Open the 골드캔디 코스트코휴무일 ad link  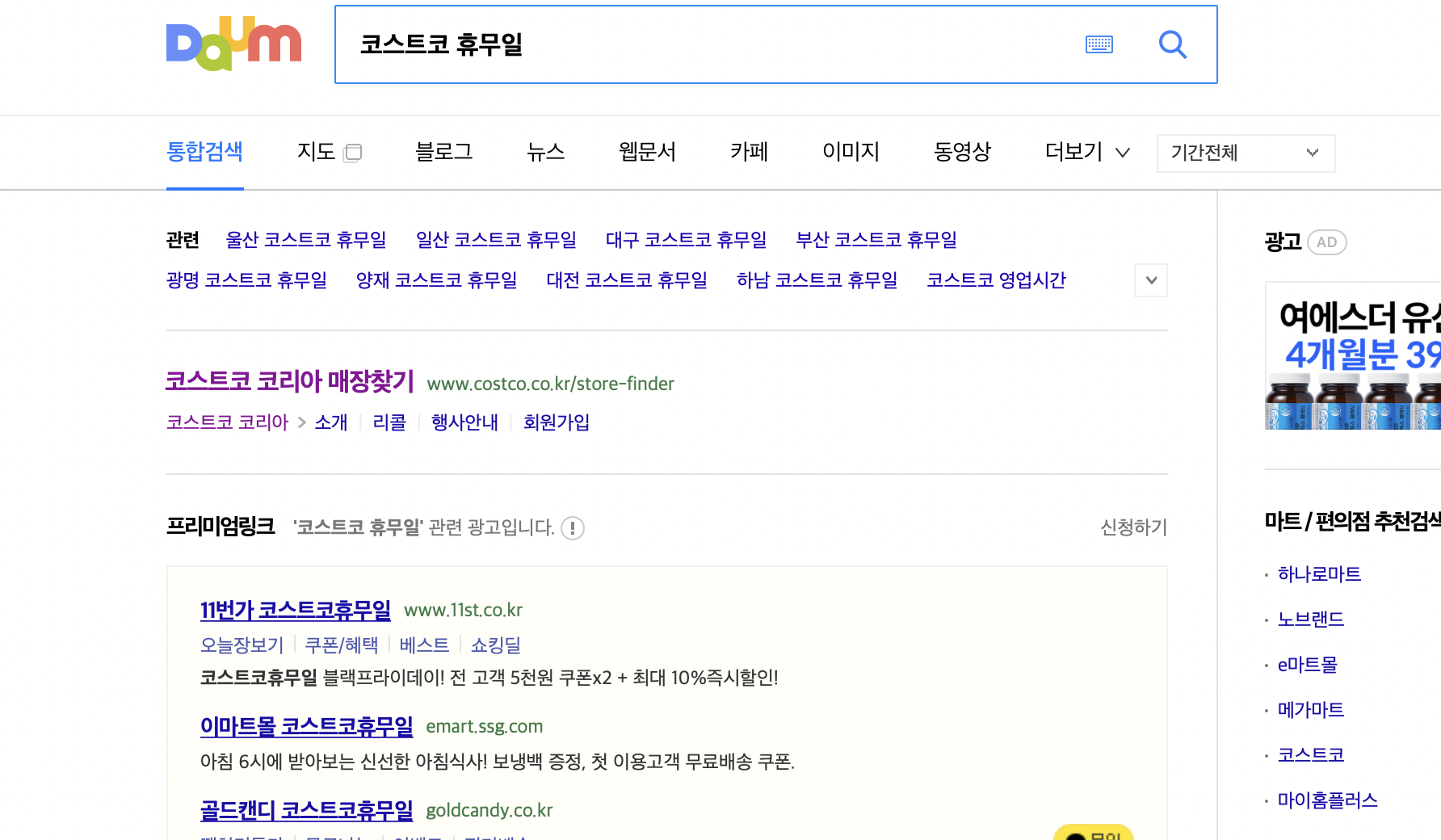(x=306, y=811)
